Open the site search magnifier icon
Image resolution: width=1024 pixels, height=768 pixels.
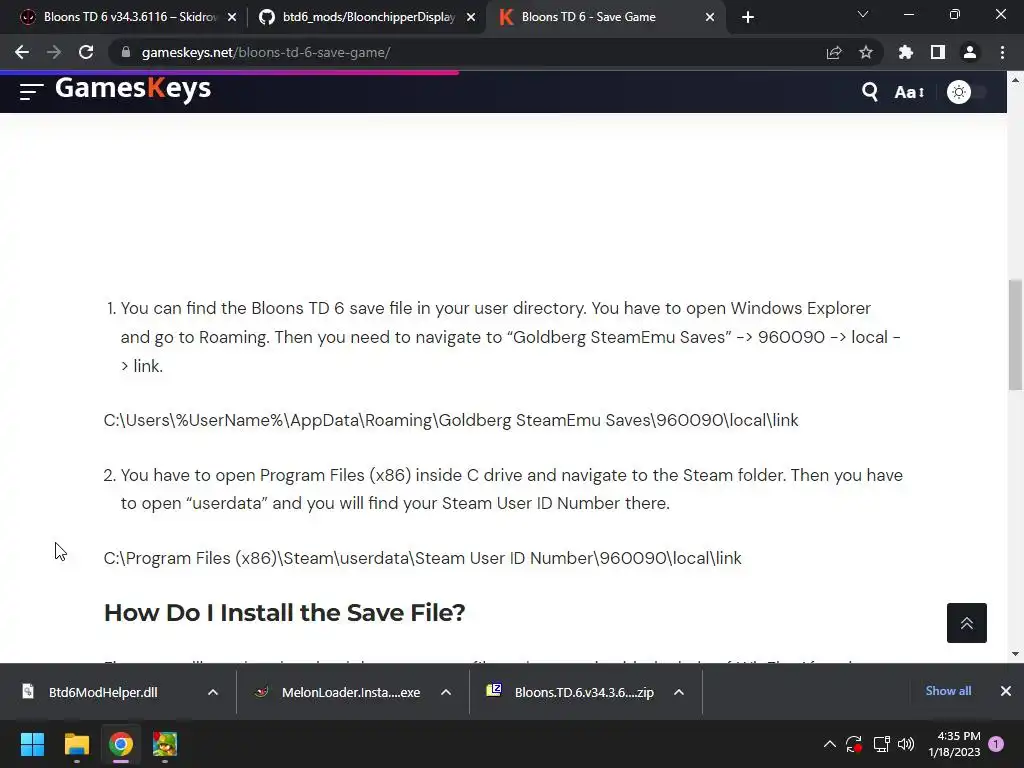[869, 92]
